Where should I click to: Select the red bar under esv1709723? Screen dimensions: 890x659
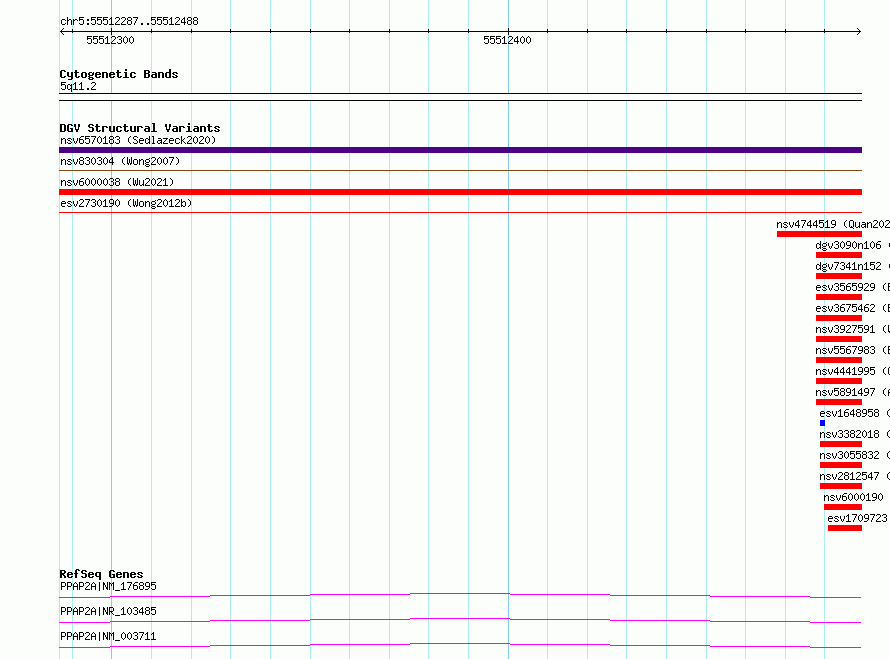tap(845, 528)
